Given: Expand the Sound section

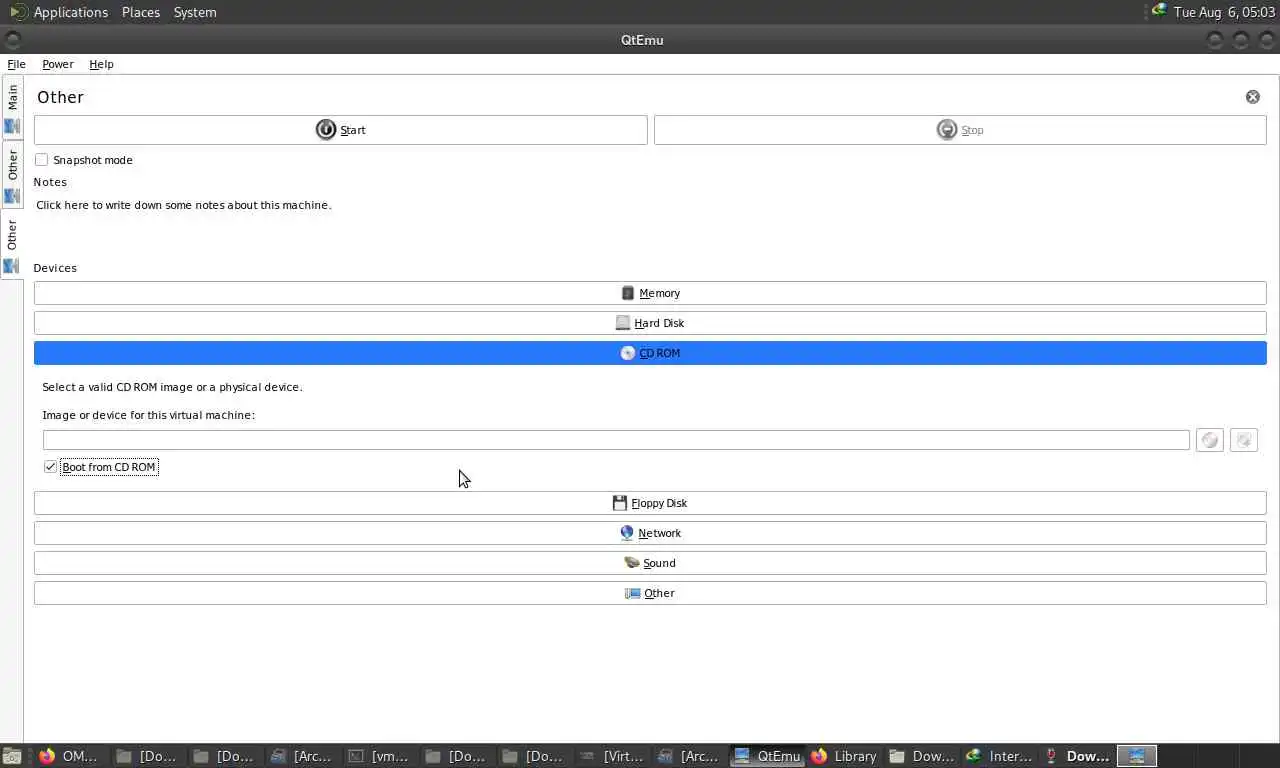Looking at the screenshot, I should pyautogui.click(x=650, y=563).
